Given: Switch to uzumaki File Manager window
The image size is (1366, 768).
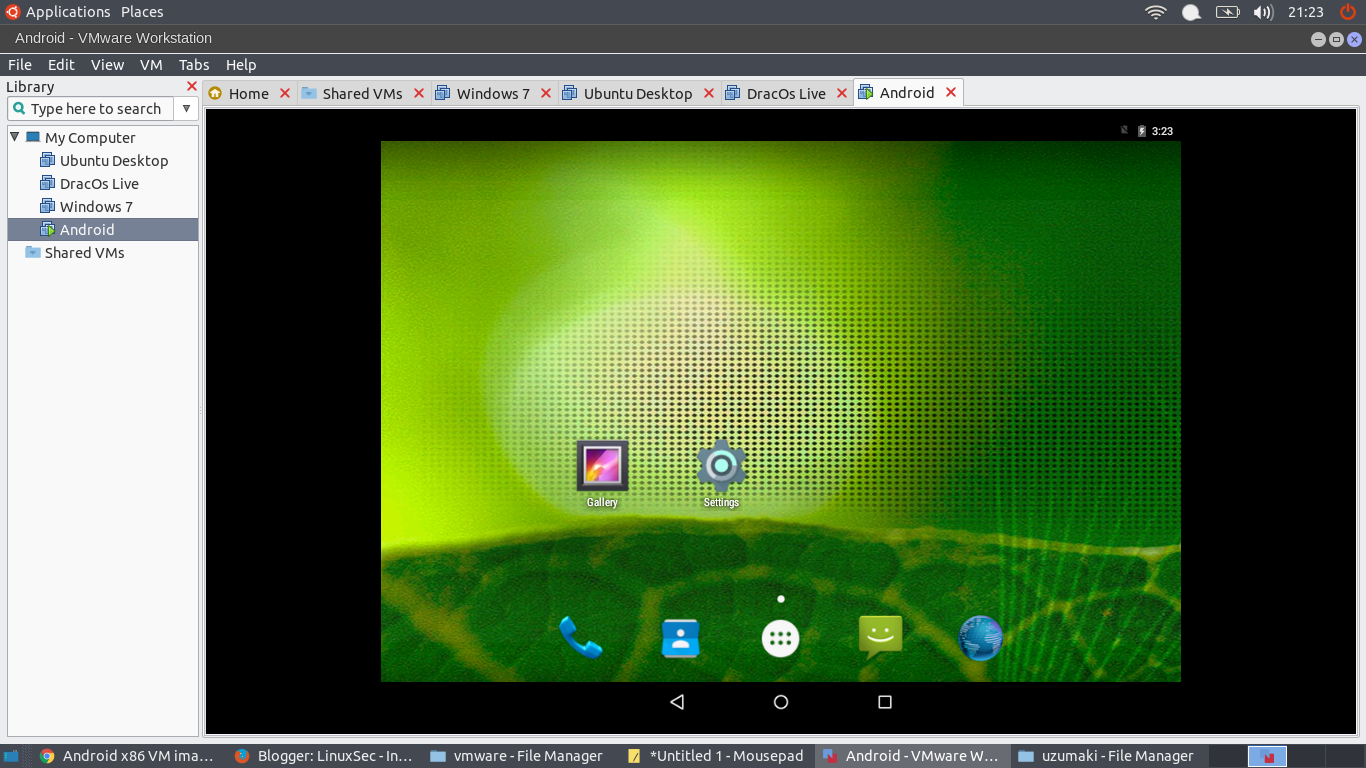Looking at the screenshot, I should (x=1105, y=756).
